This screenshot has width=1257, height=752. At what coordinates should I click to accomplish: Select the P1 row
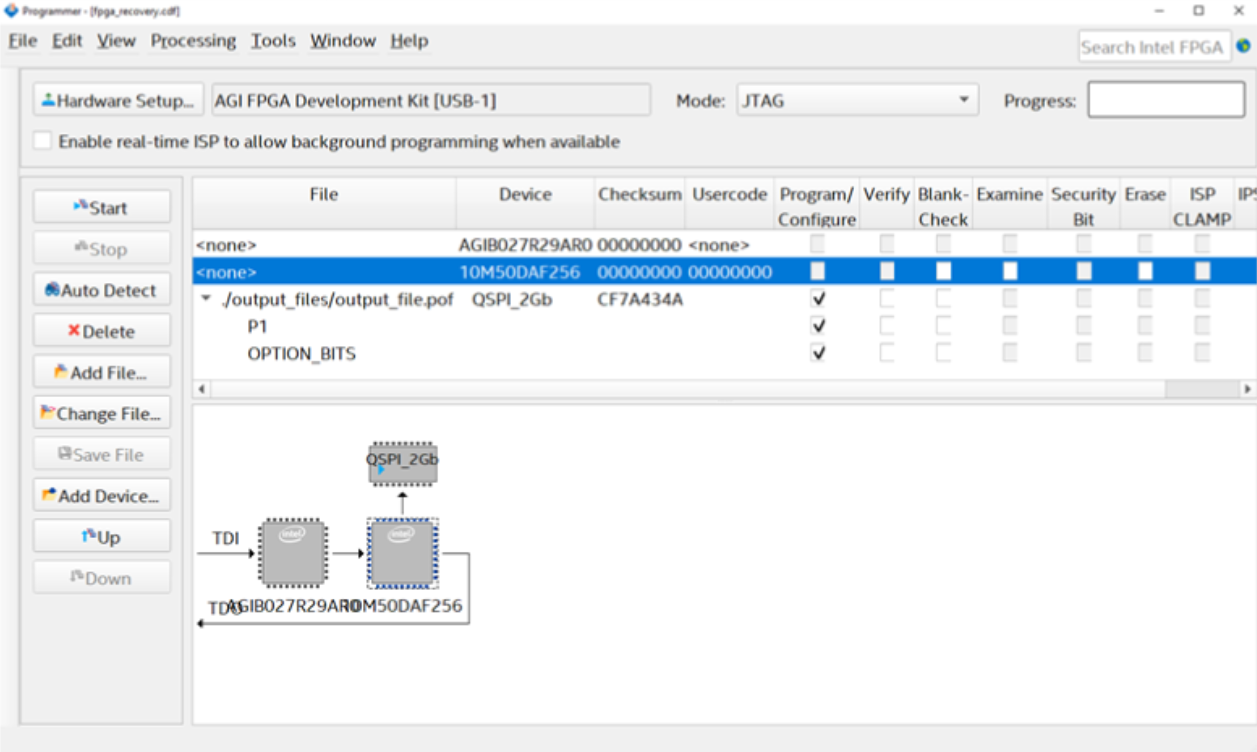pyautogui.click(x=724, y=326)
